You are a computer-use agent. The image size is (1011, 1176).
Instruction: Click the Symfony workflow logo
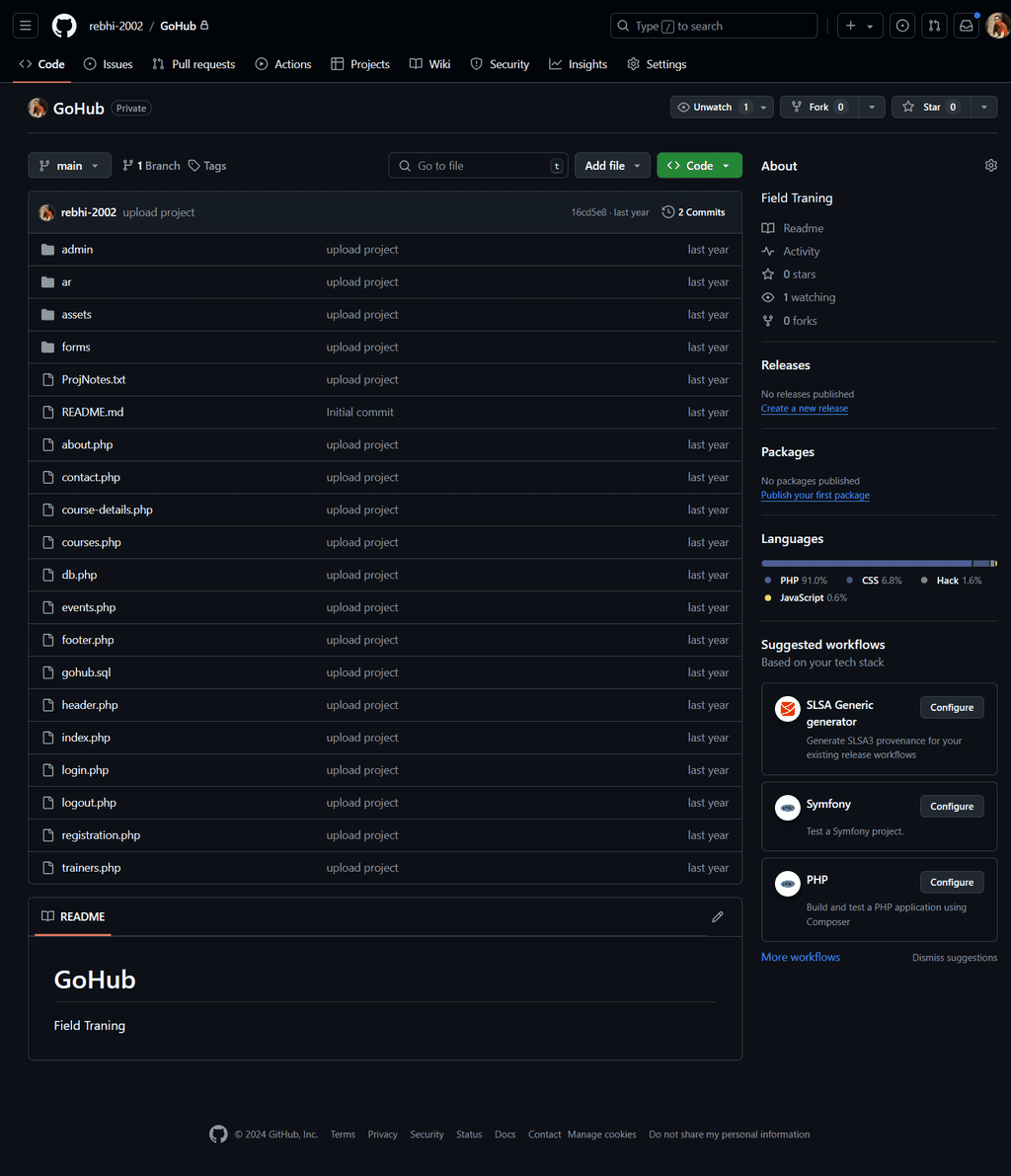[788, 808]
